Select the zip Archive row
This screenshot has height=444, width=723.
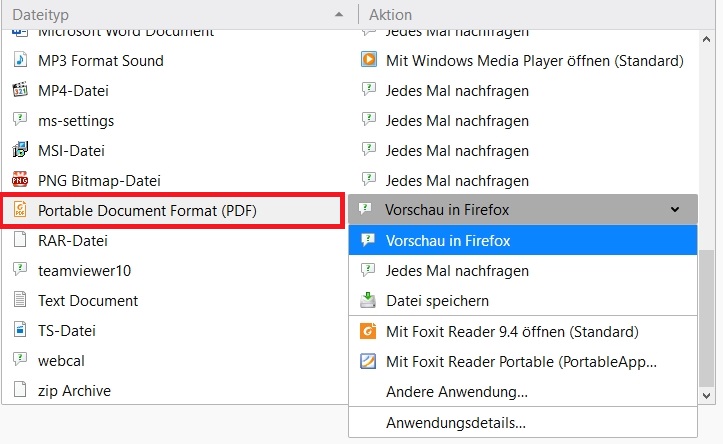click(x=174, y=390)
